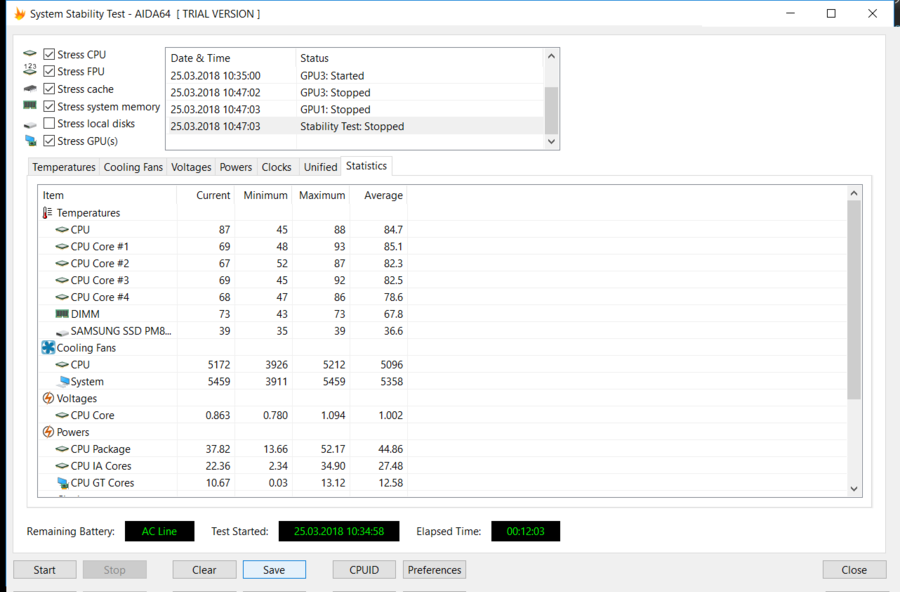Open Preferences
Viewport: 900px width, 592px height.
[x=435, y=570]
